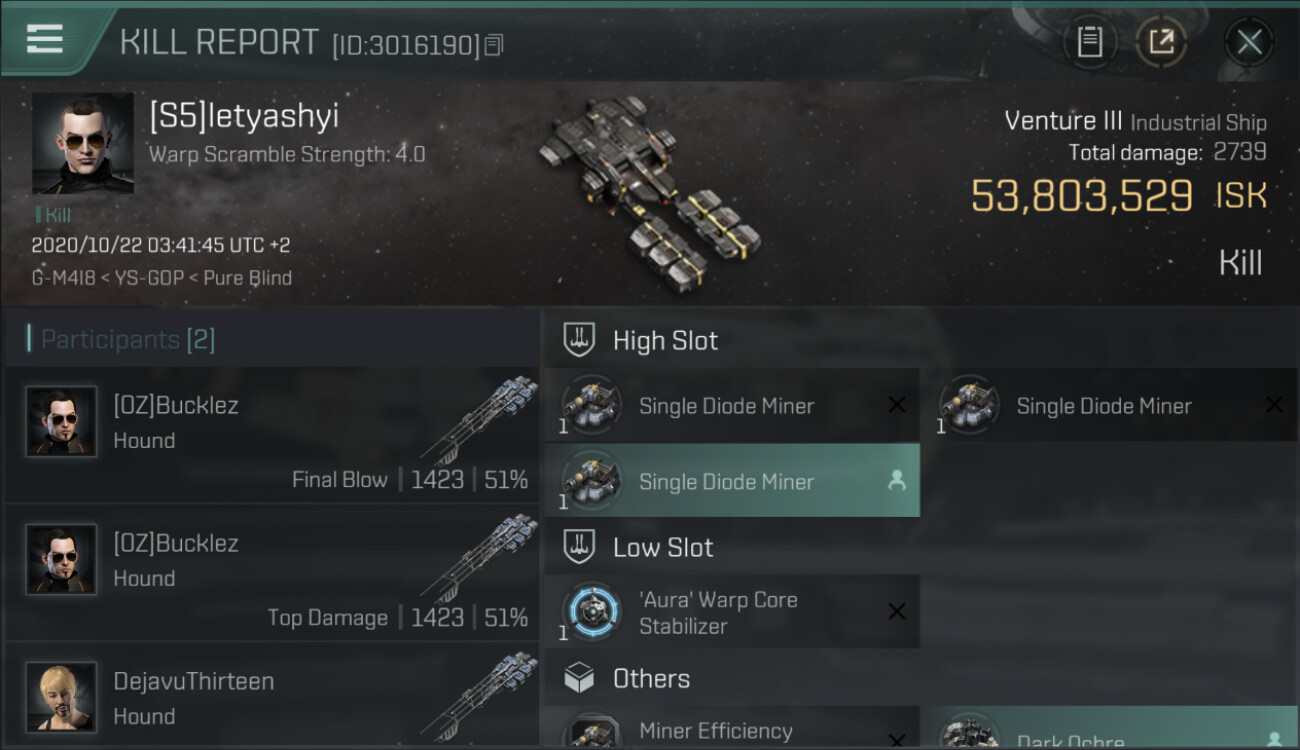Screen dimensions: 1300x750
Task: Click the X mark on Warp Core Stabilizer
Action: pyautogui.click(x=897, y=612)
